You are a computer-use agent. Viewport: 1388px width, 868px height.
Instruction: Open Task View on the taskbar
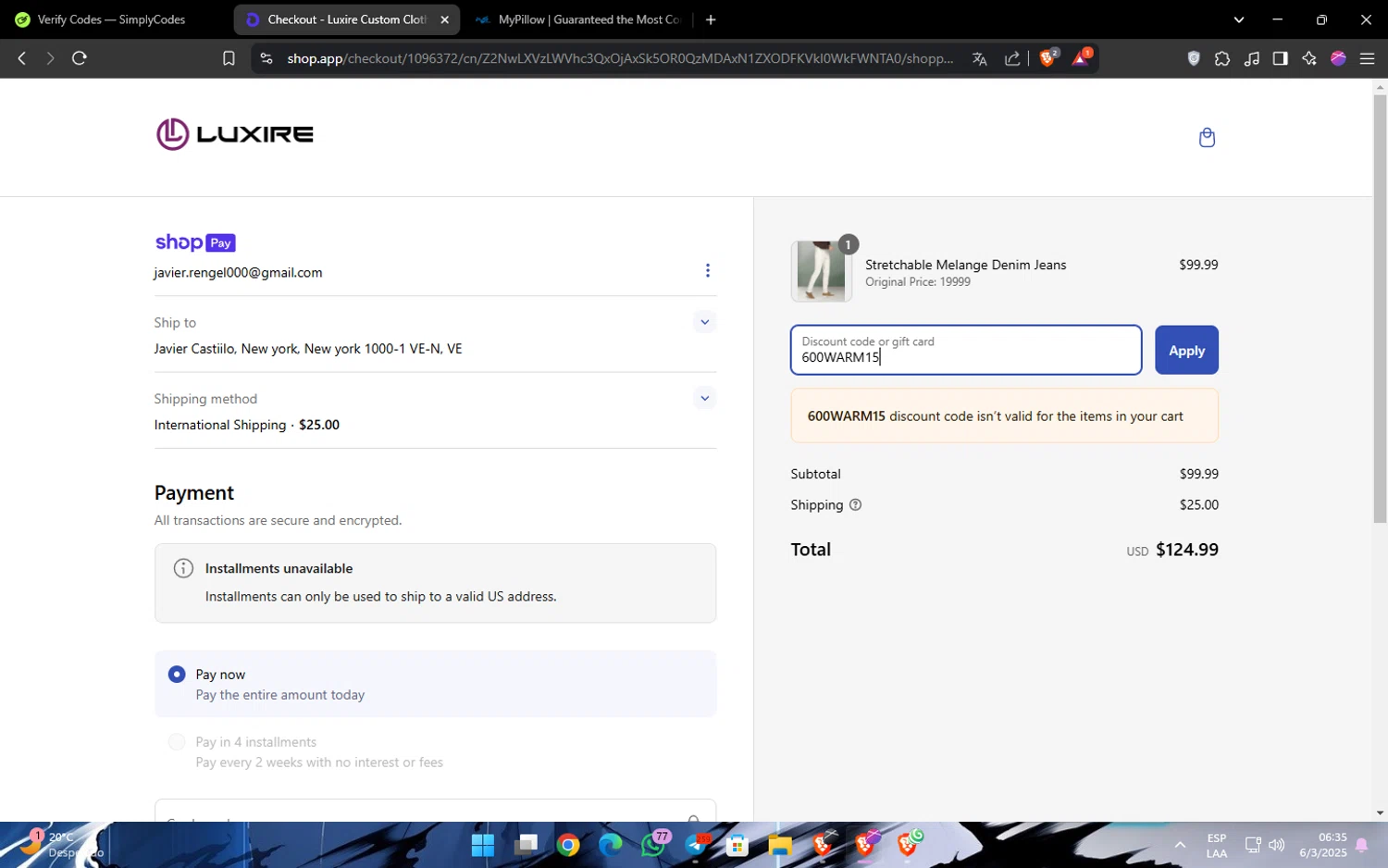[x=527, y=845]
